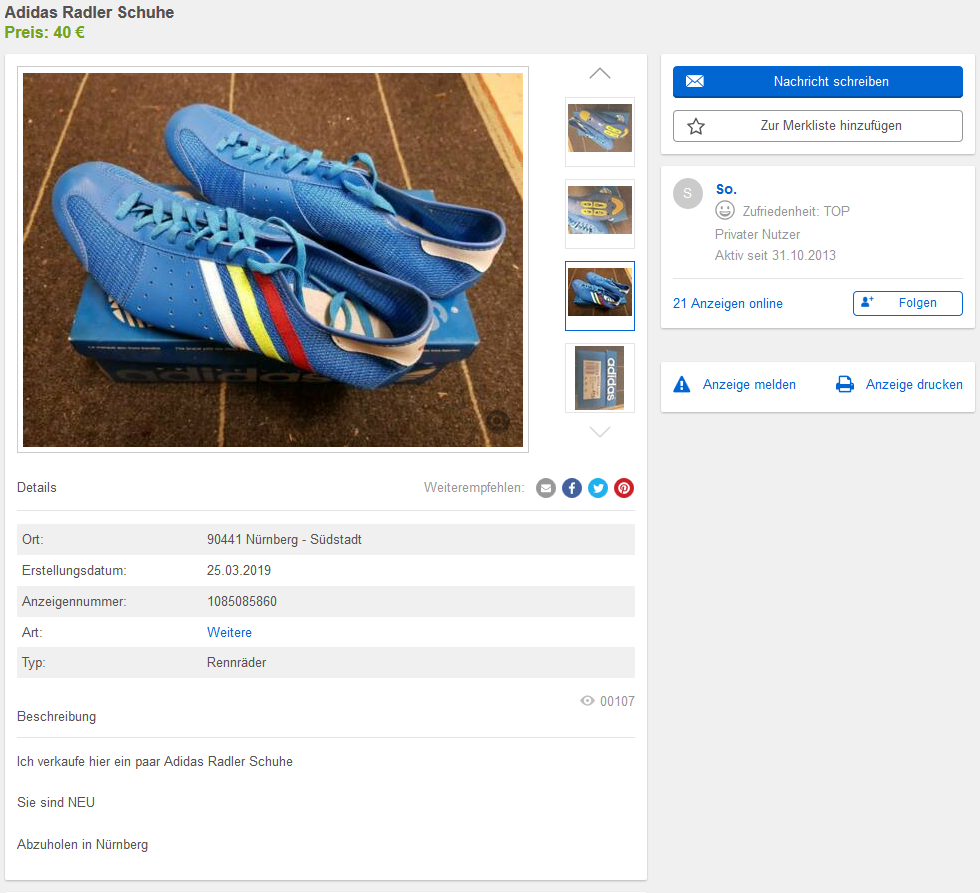Screen dimensions: 980x893
Task: Open seller profile name So.
Action: [x=726, y=189]
